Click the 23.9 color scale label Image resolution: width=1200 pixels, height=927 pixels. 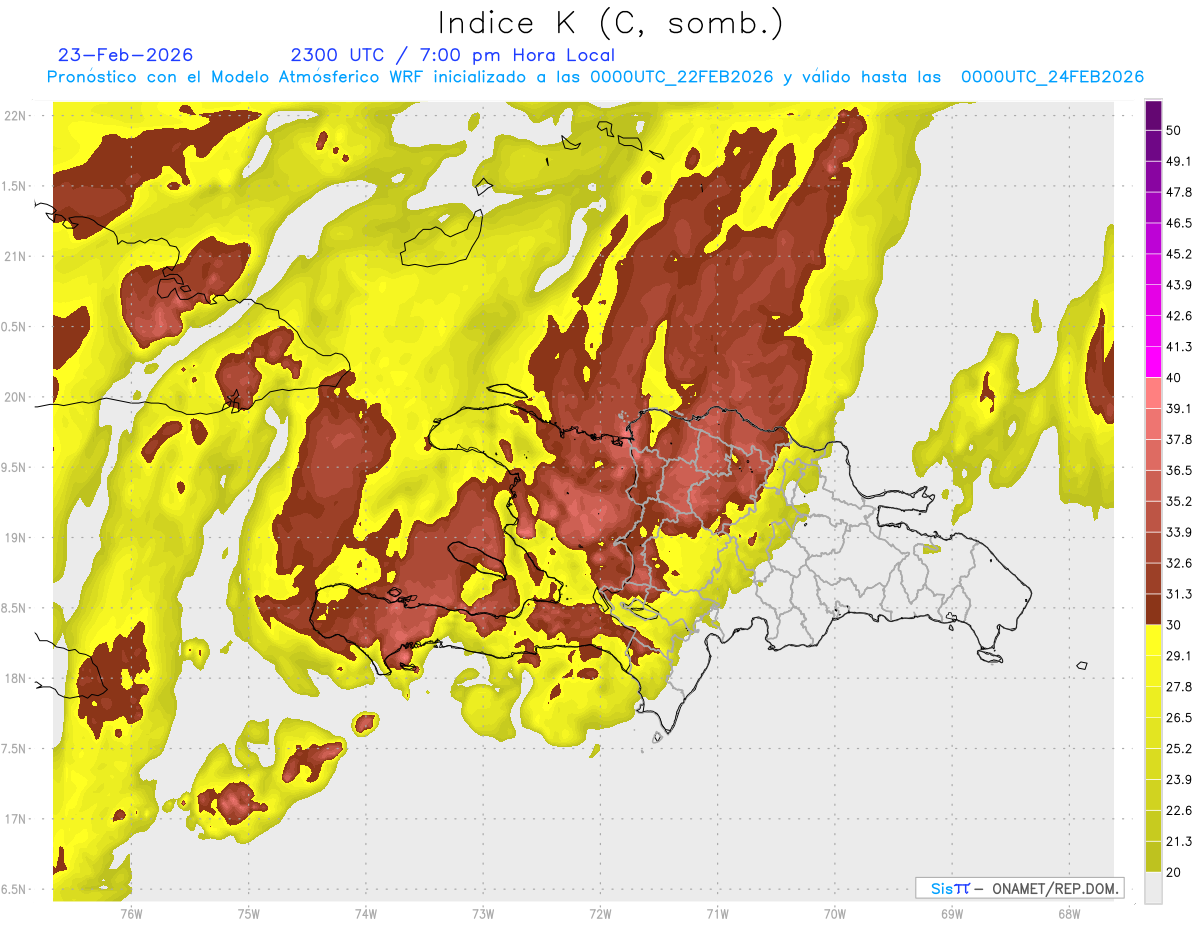(x=1179, y=780)
